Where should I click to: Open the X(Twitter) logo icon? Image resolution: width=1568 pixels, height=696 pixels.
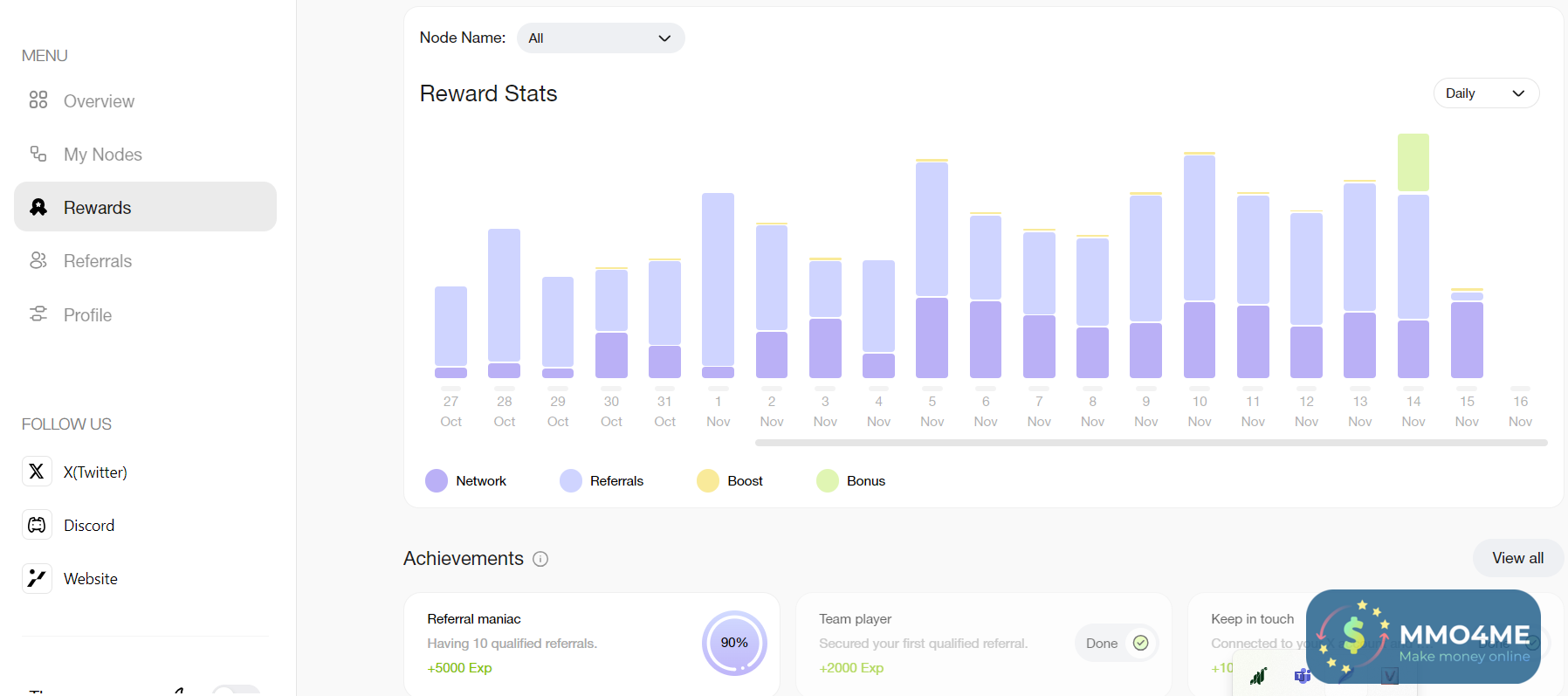[x=37, y=472]
